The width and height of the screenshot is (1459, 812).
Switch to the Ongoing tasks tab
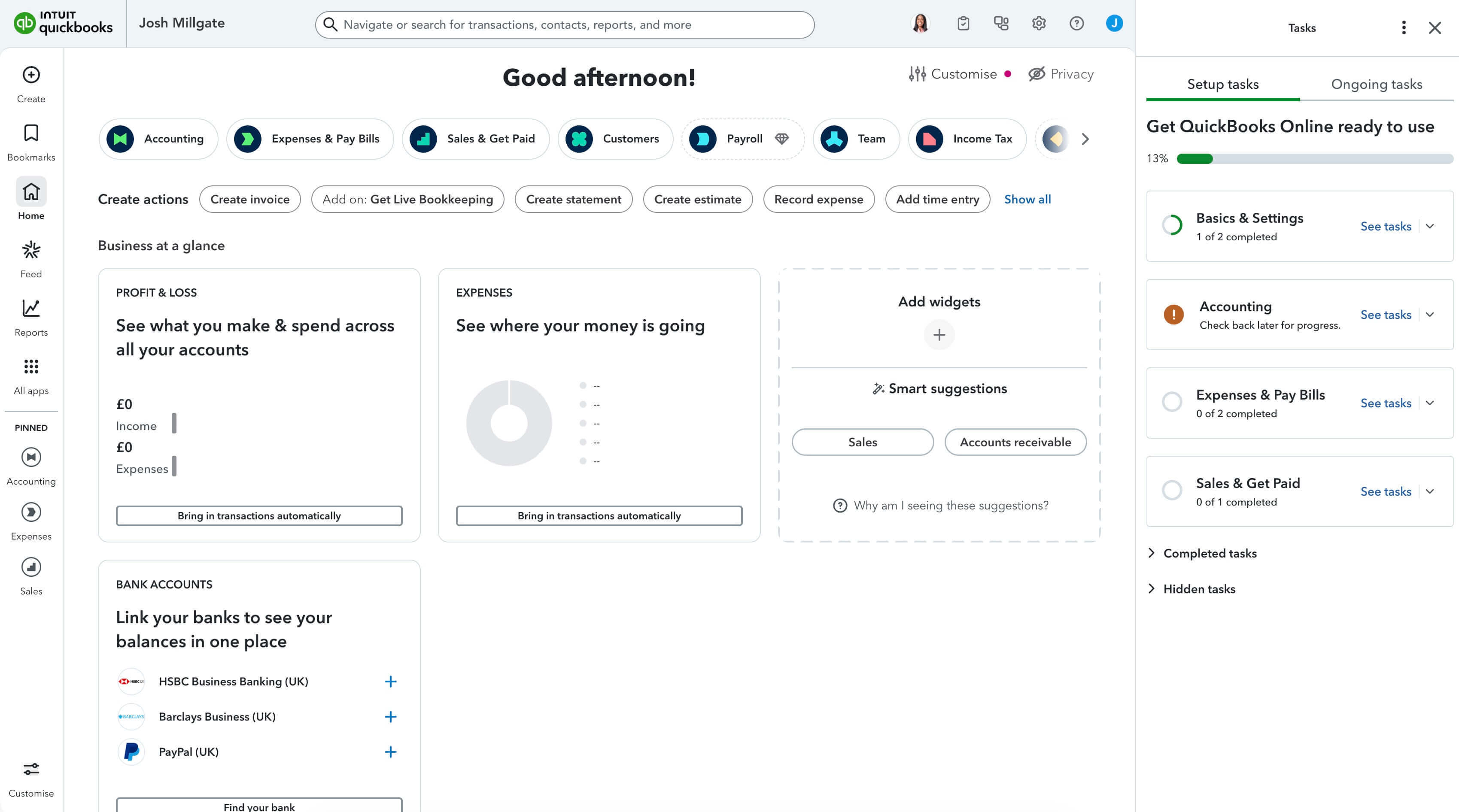[x=1377, y=84]
